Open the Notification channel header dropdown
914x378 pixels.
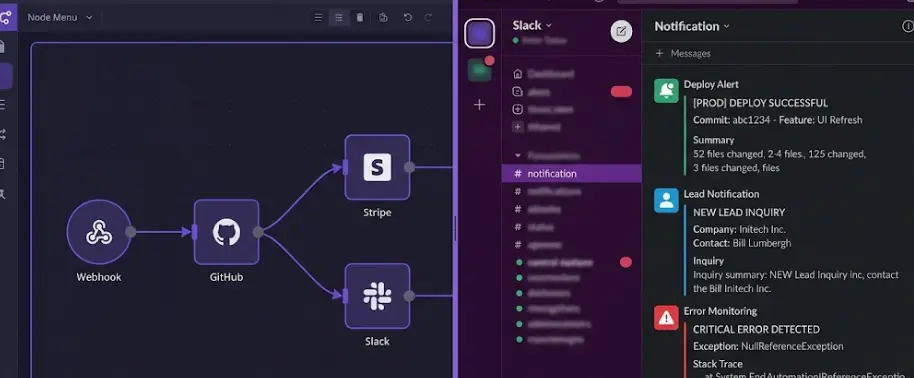pyautogui.click(x=692, y=26)
